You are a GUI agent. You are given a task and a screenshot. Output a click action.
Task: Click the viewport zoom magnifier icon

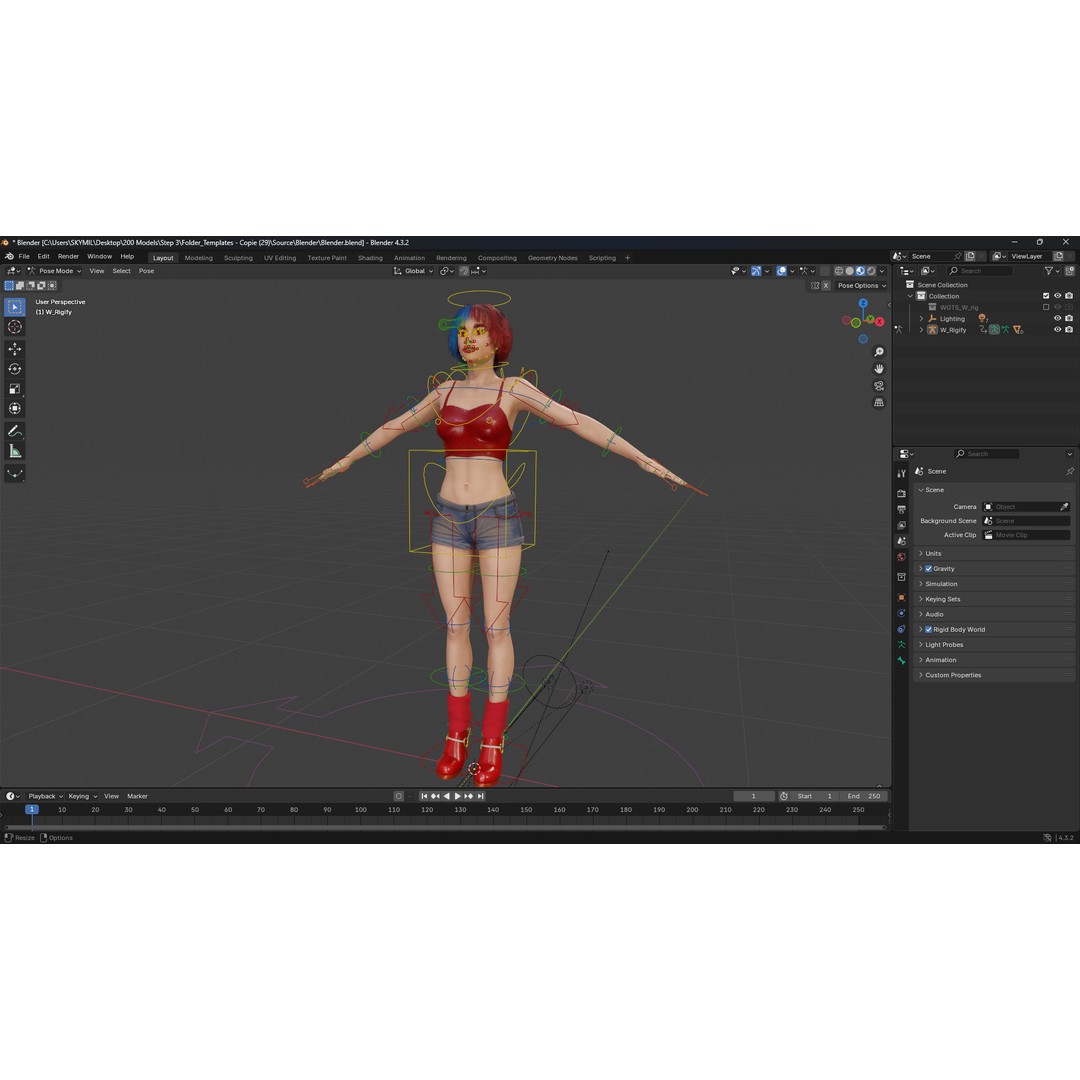879,352
